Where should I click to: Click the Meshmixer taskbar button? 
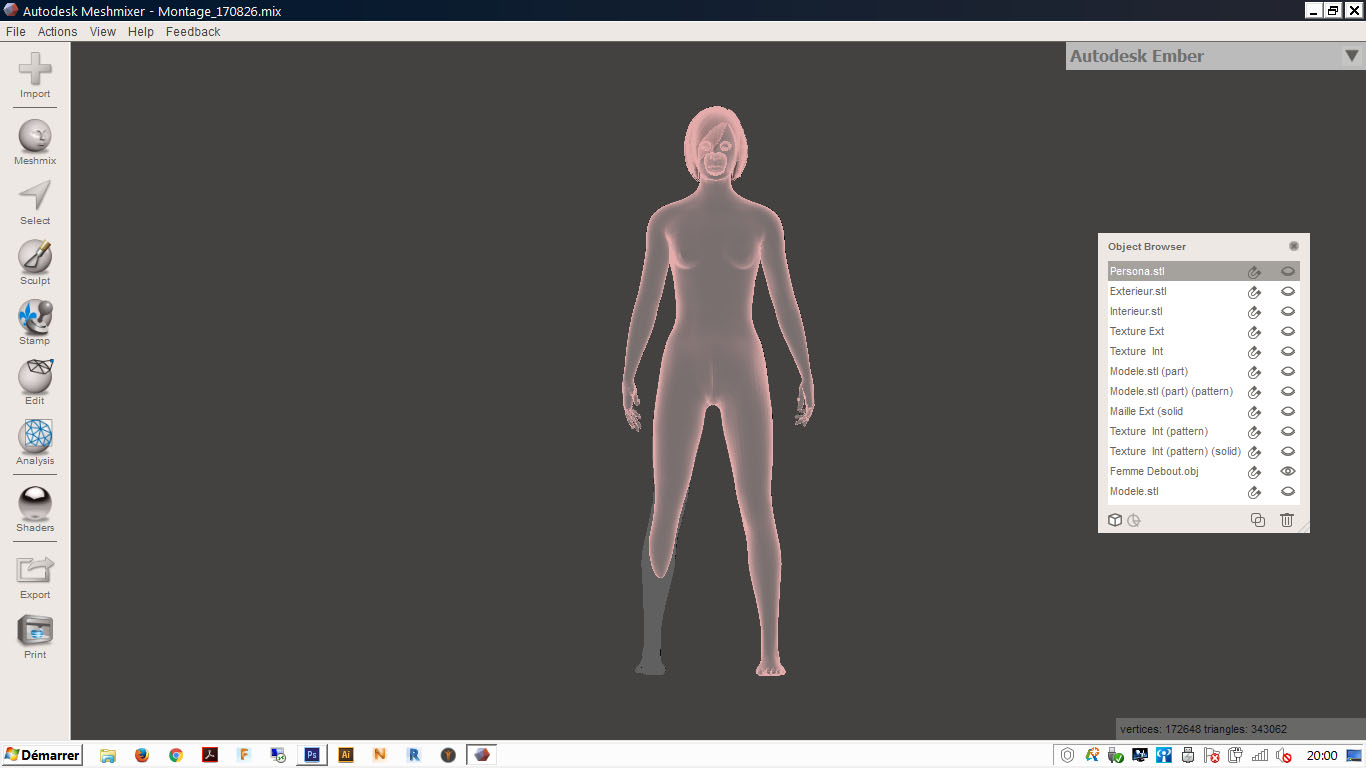[482, 755]
